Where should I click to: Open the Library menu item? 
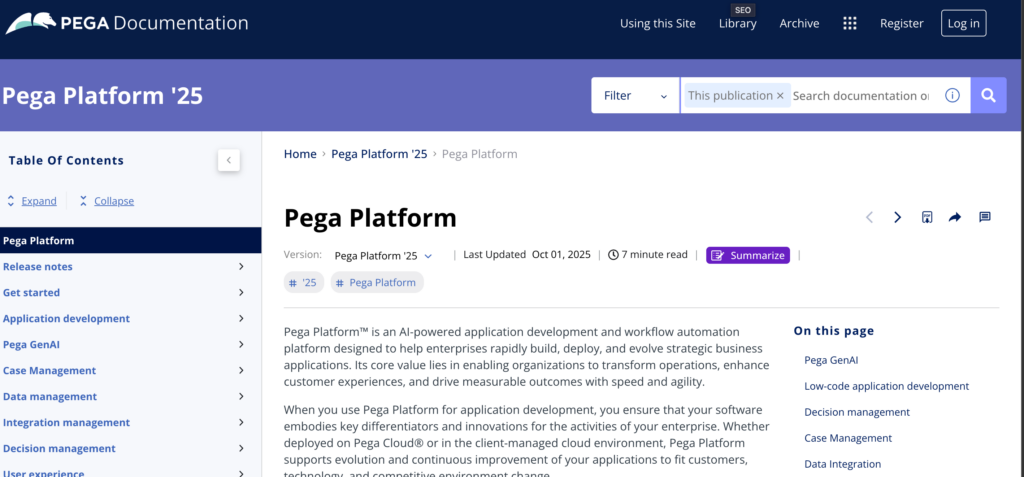click(737, 24)
